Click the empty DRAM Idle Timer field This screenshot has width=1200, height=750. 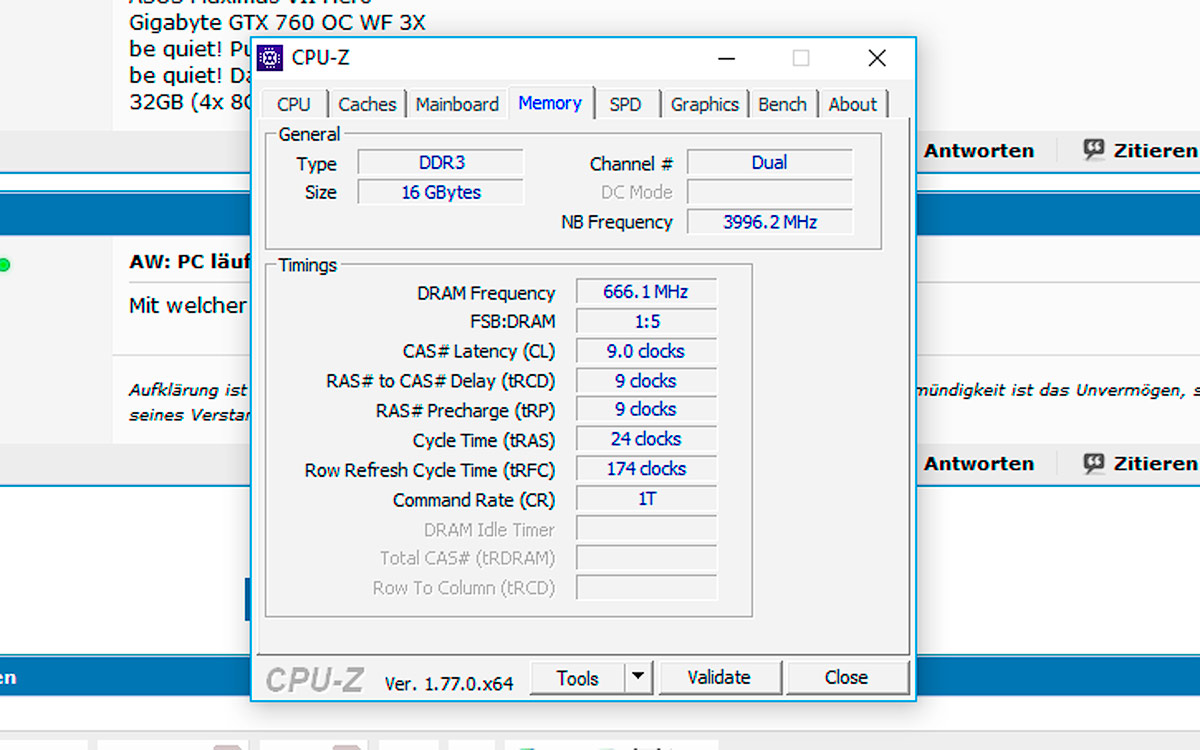(646, 529)
